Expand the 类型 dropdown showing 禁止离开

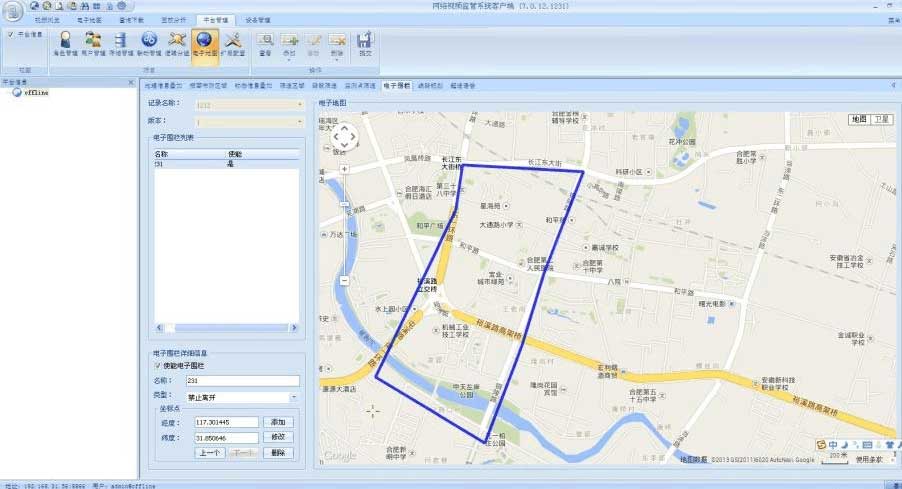click(x=294, y=397)
